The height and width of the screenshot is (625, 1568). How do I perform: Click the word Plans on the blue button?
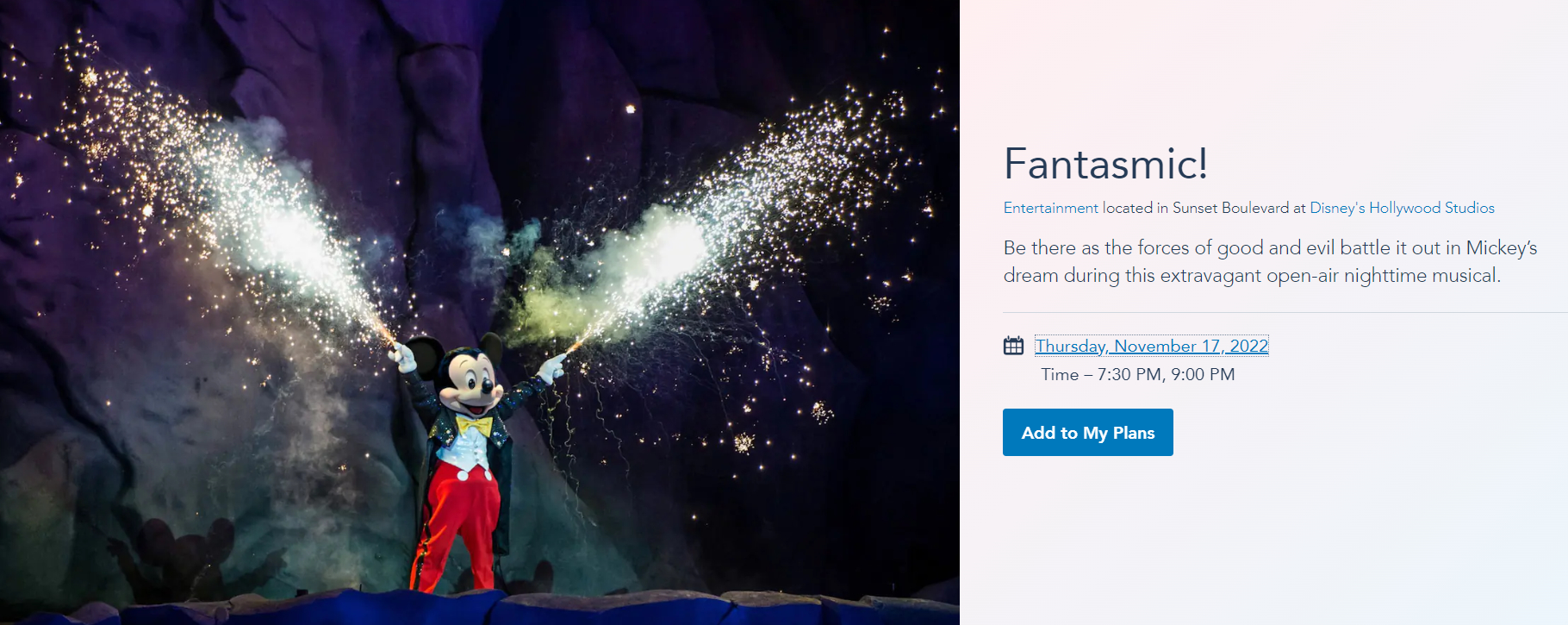point(1134,433)
